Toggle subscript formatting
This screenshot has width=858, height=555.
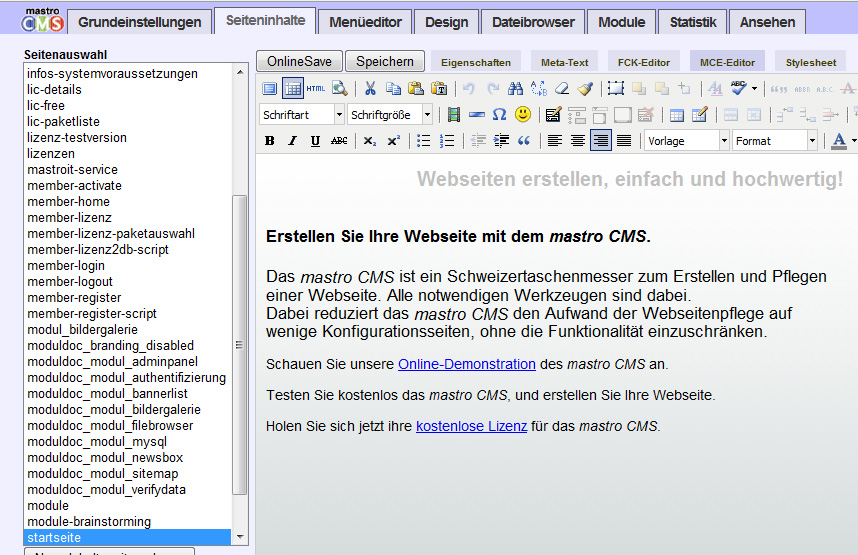tap(370, 141)
